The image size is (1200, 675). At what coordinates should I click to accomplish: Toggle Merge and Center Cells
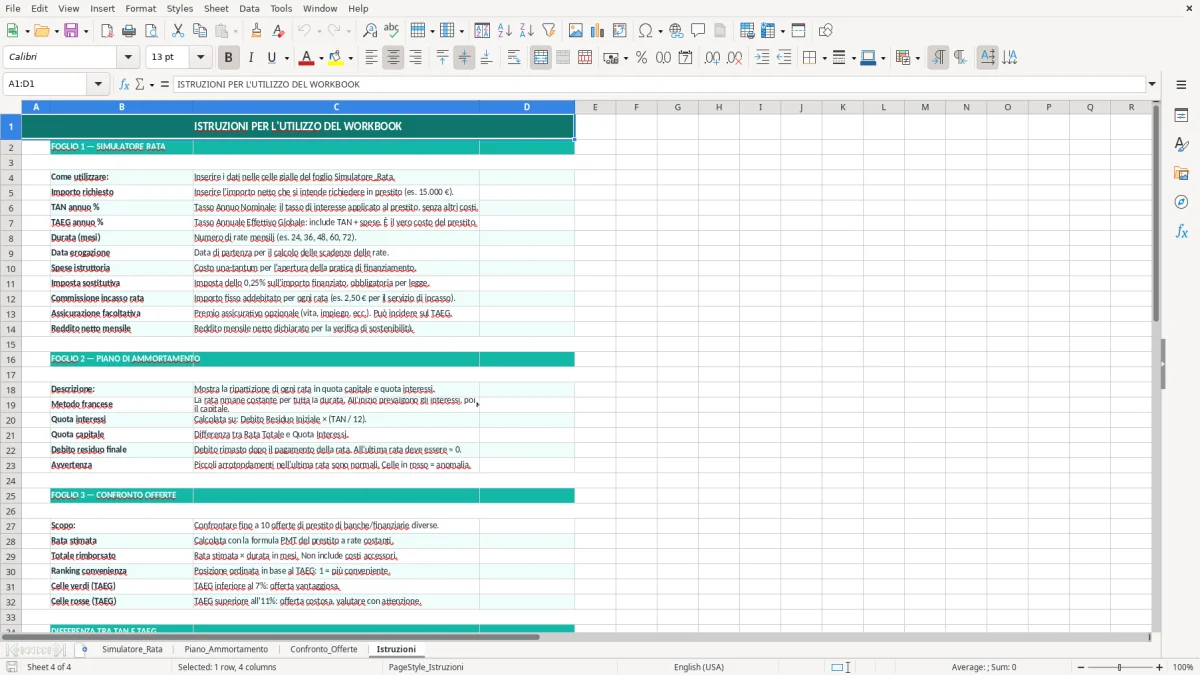click(541, 58)
